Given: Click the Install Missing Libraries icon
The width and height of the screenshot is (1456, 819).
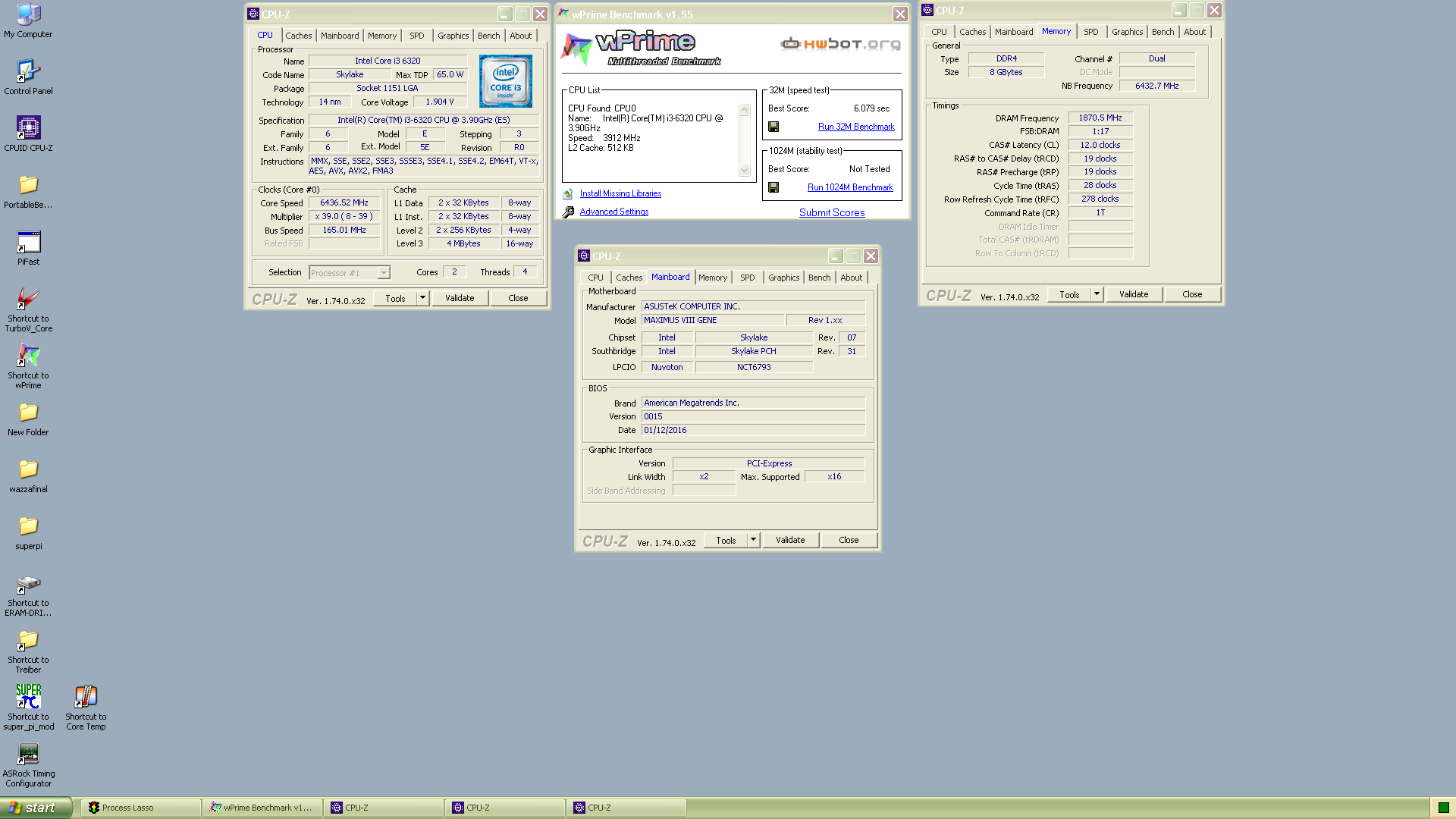Looking at the screenshot, I should tap(568, 193).
